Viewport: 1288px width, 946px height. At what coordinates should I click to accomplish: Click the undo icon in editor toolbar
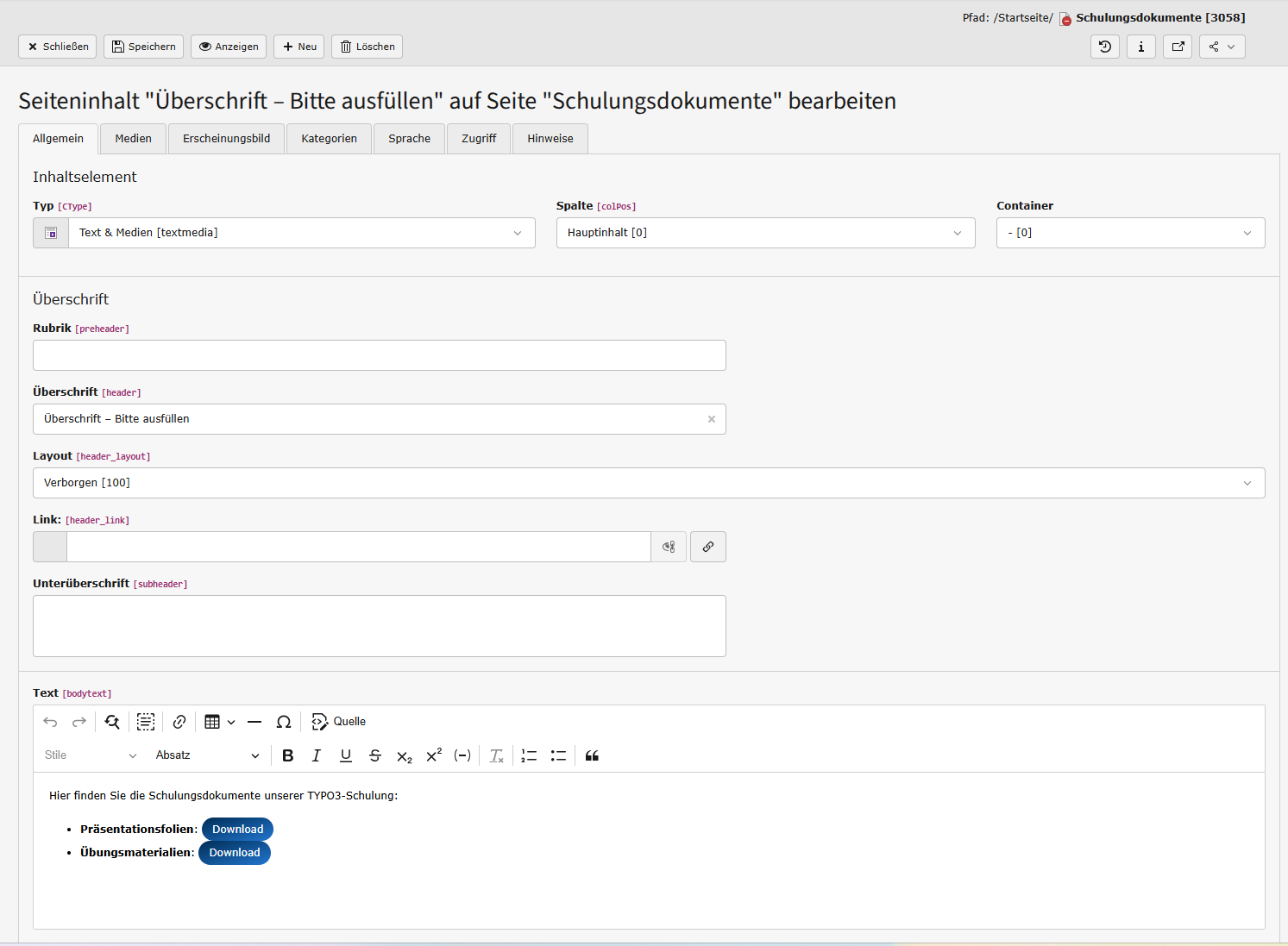click(50, 722)
